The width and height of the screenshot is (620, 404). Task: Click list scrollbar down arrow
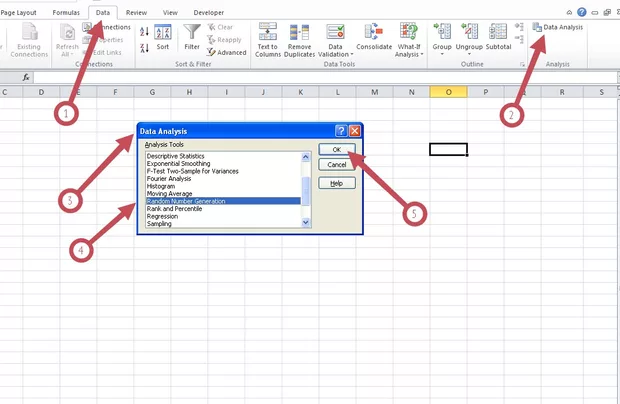[x=306, y=223]
